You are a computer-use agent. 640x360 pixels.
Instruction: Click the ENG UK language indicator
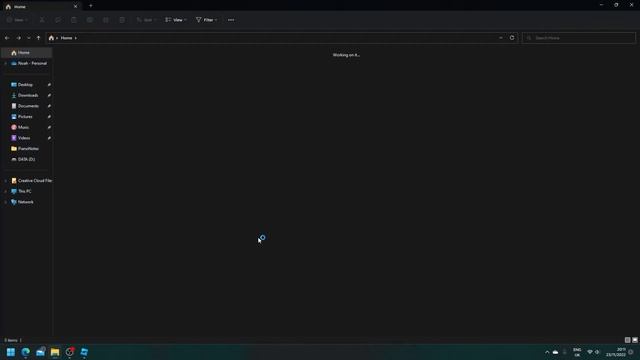click(x=577, y=352)
